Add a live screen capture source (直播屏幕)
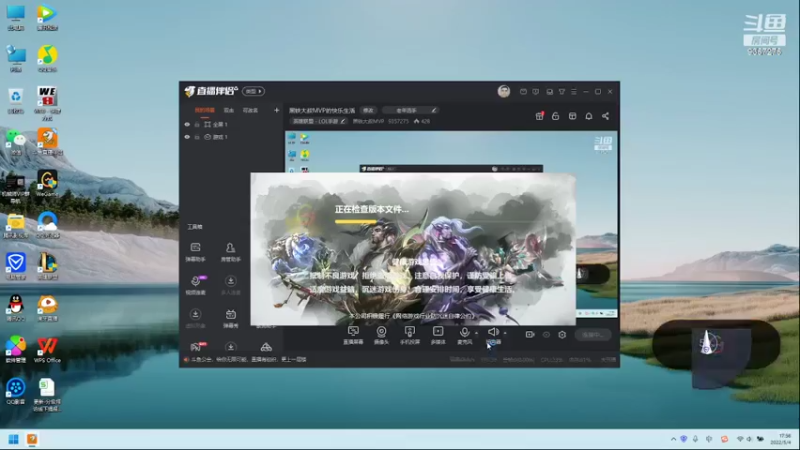The width and height of the screenshot is (800, 450). point(353,335)
